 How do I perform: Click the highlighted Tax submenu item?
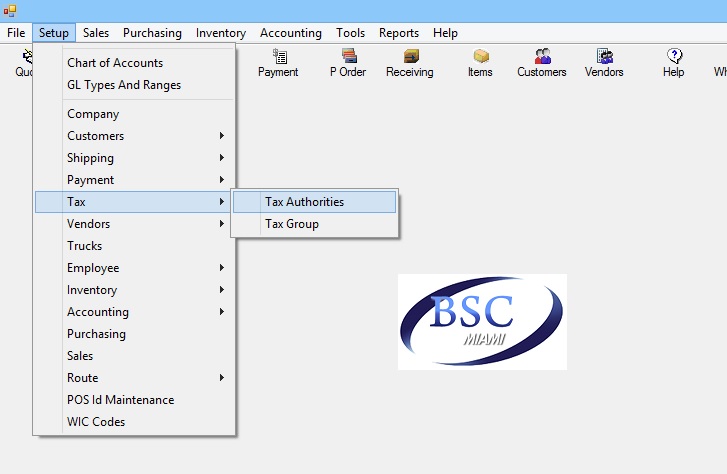coord(134,202)
